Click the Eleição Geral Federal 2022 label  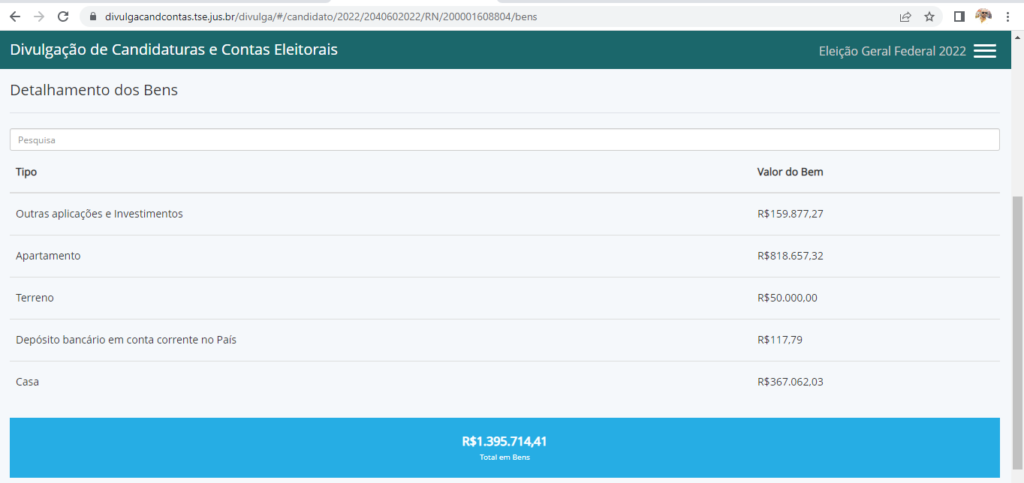click(891, 51)
